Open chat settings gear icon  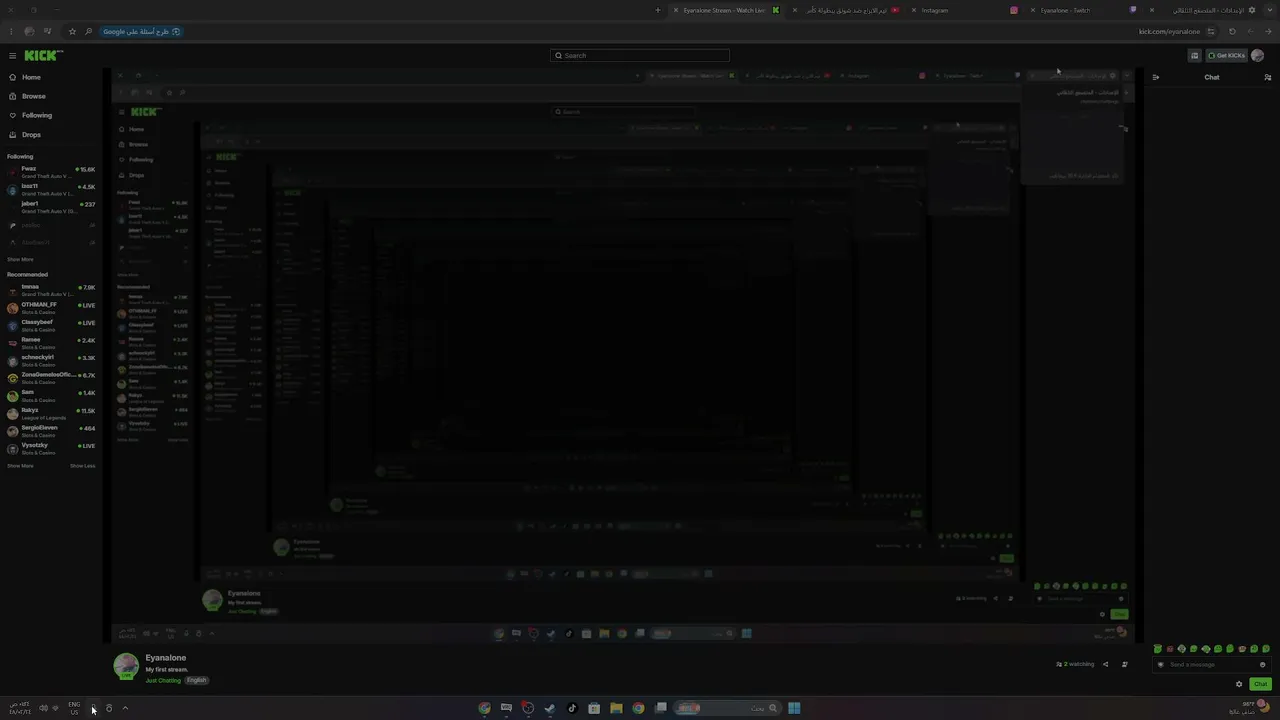[1239, 684]
